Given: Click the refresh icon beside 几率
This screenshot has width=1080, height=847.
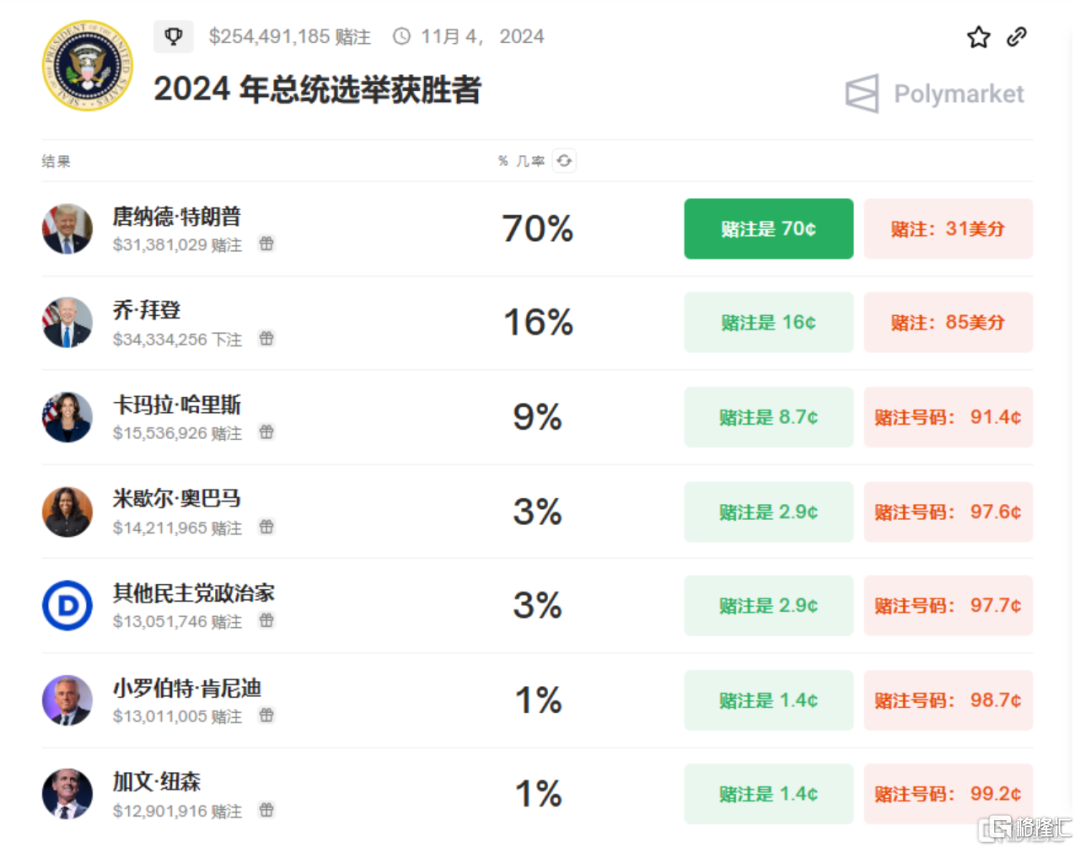Looking at the screenshot, I should coord(564,161).
